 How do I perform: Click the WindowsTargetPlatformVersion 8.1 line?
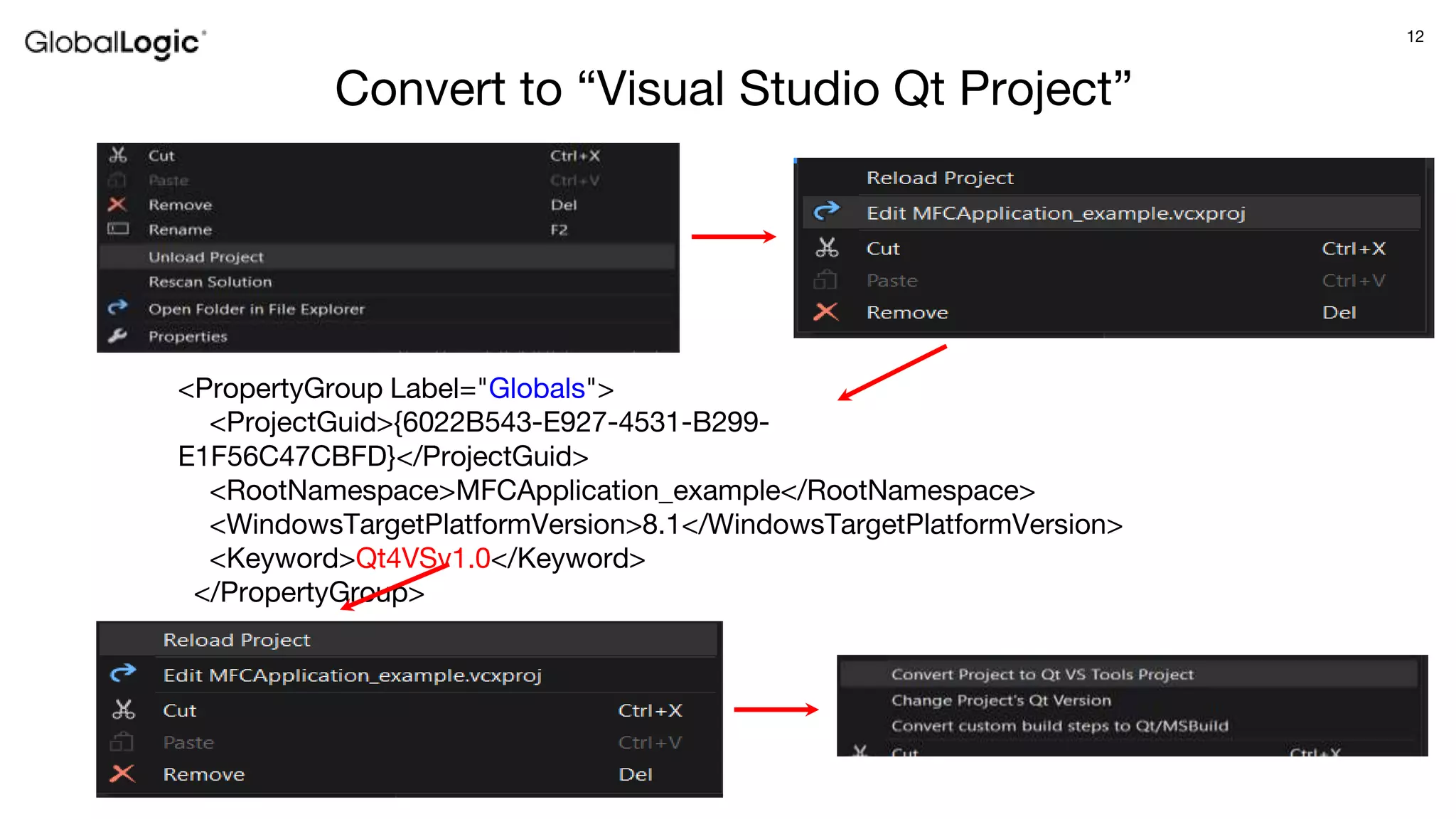pos(665,525)
